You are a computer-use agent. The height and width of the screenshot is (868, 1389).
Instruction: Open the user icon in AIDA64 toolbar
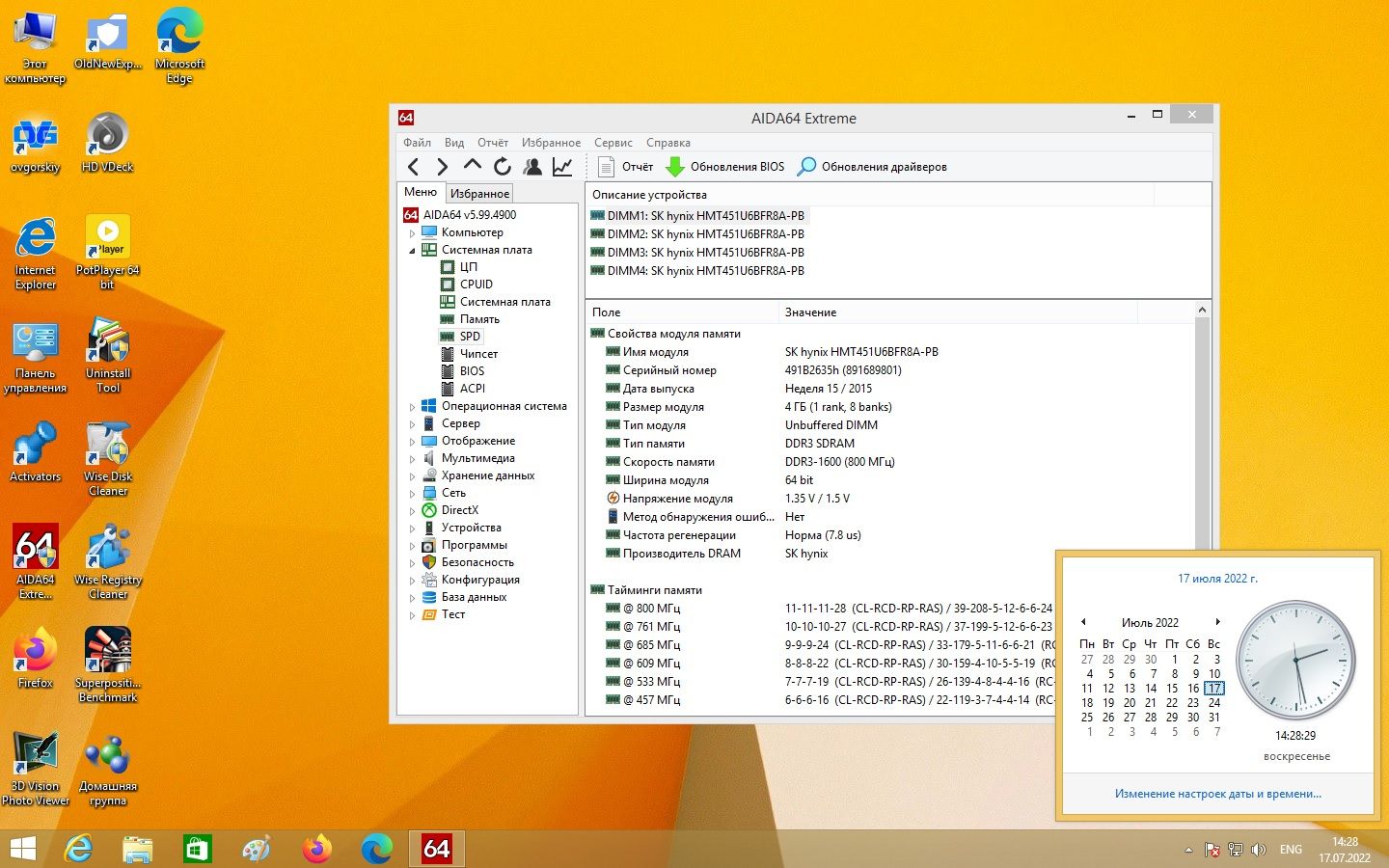click(x=532, y=167)
